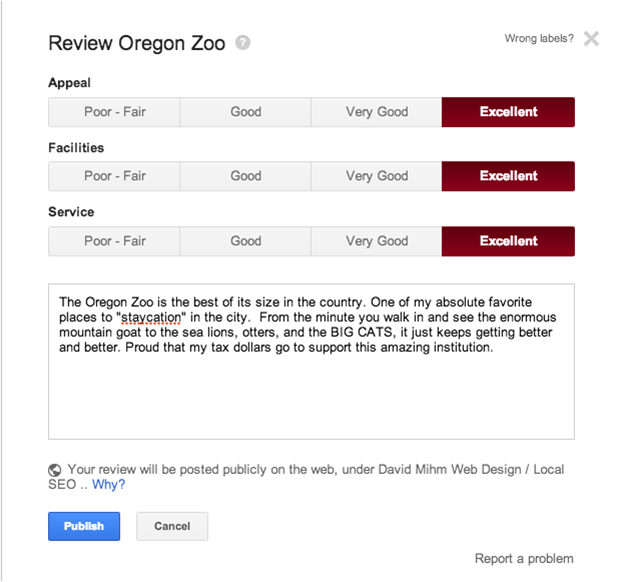Choose Very Good for Service
Viewport: 620px width, 582px height.
(377, 241)
